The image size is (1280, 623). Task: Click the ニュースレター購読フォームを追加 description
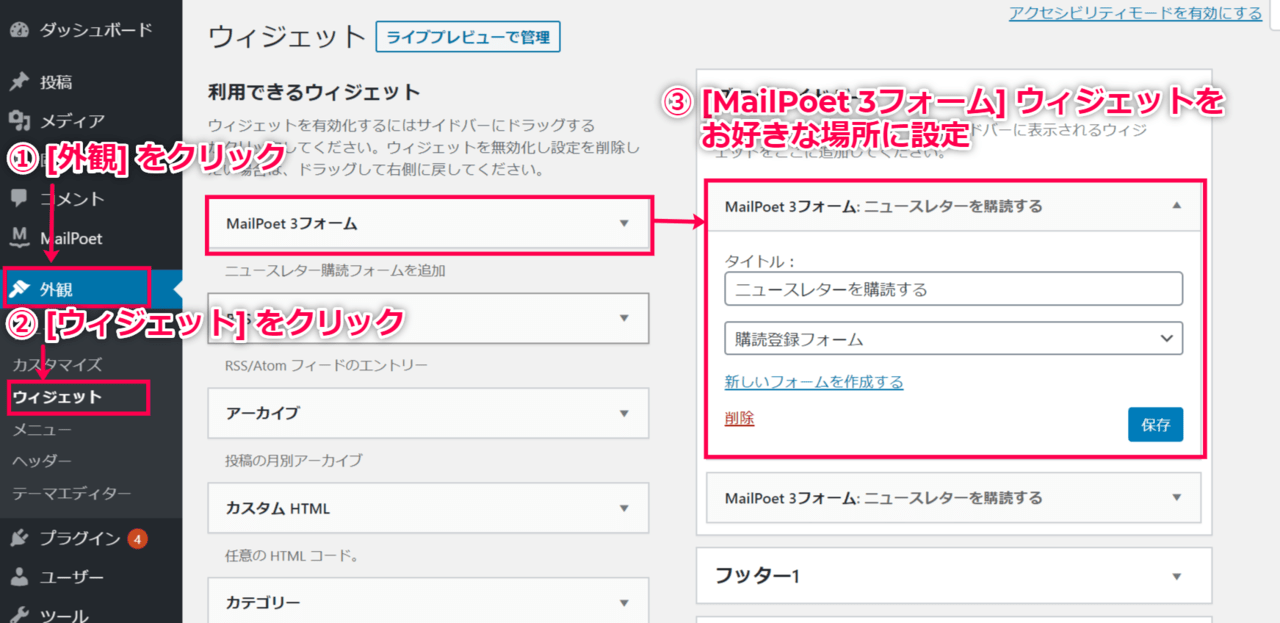pyautogui.click(x=335, y=270)
